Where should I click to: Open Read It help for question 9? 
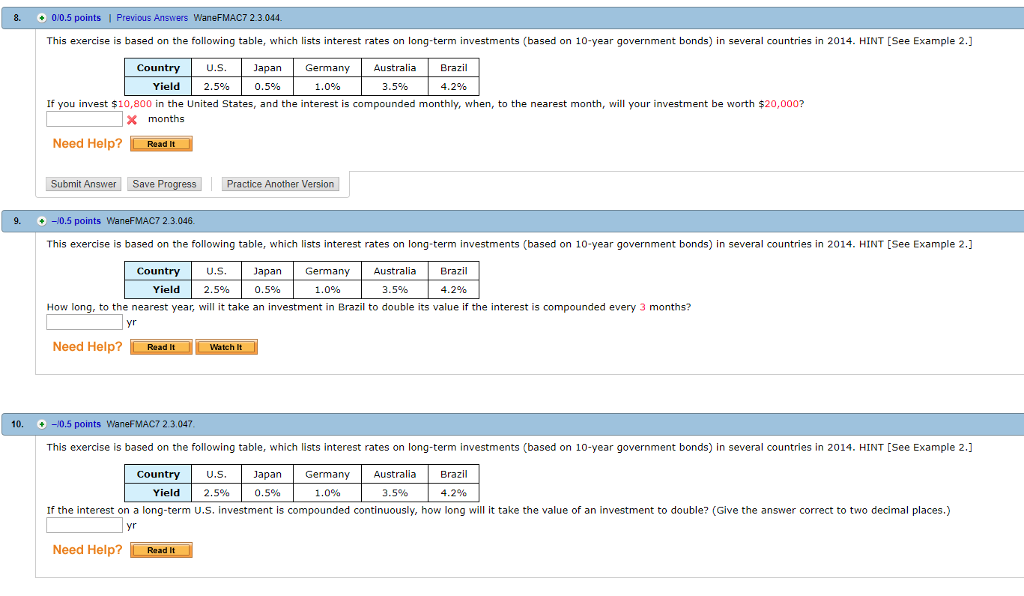click(160, 346)
